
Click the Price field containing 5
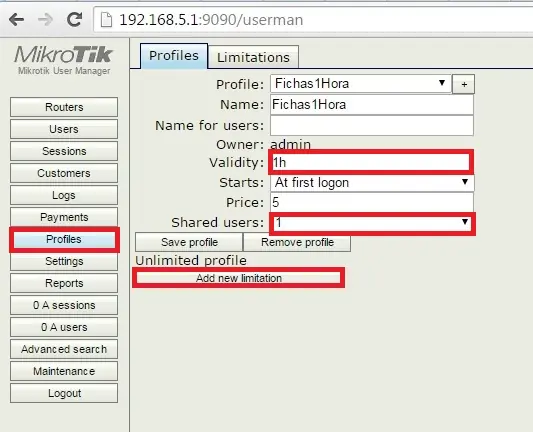(x=372, y=203)
